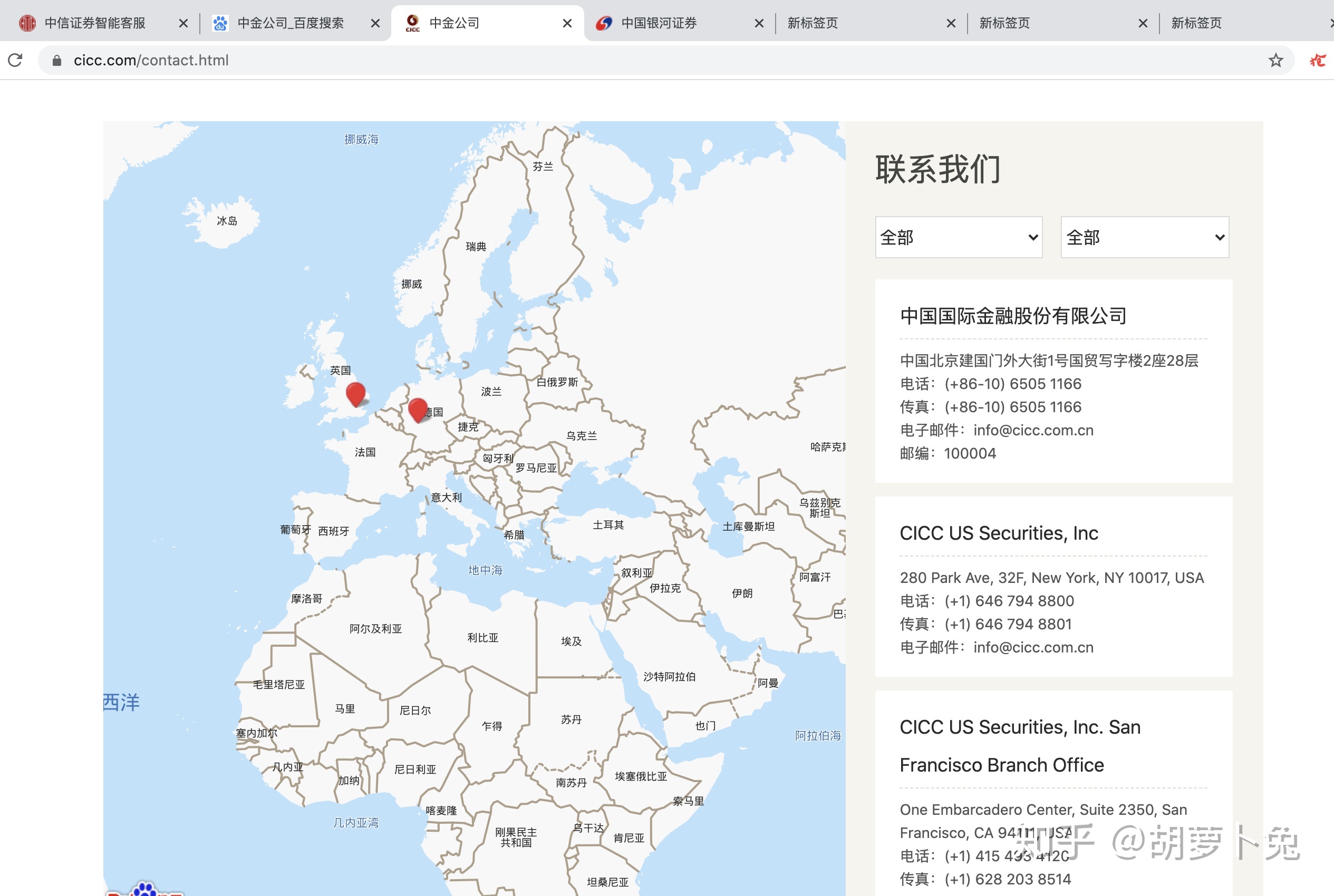
Task: Click the 联系我们 heading
Action: (x=938, y=169)
